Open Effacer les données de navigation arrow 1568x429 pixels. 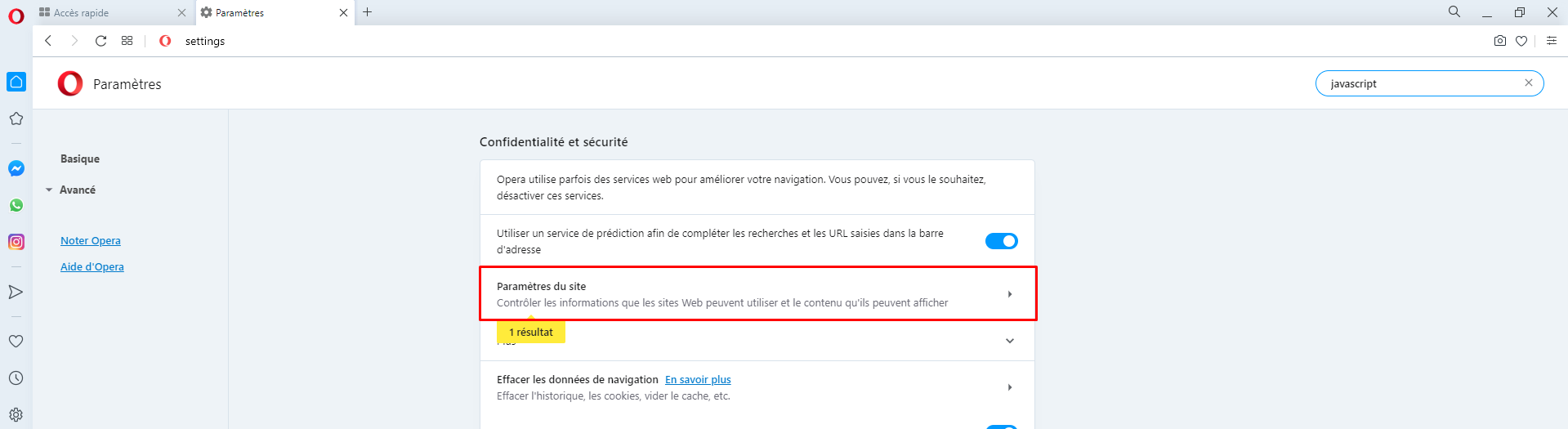[x=1010, y=387]
